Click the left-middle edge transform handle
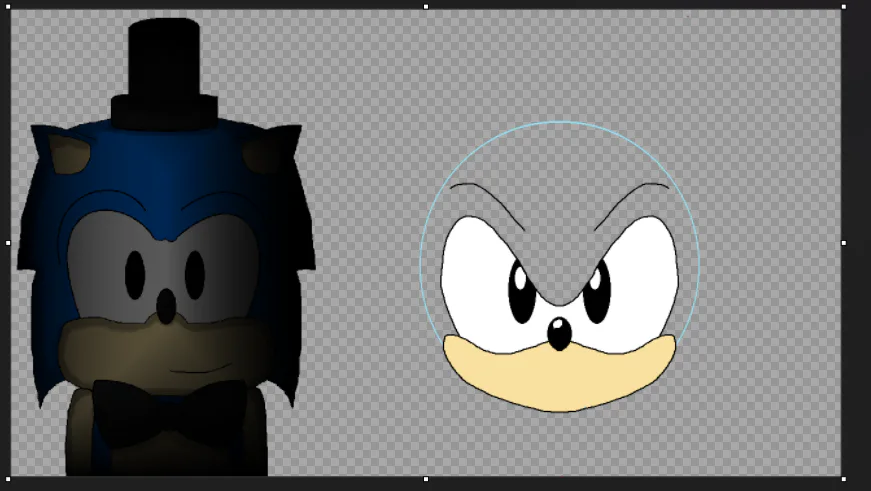Viewport: 871px width, 491px height. [8, 243]
